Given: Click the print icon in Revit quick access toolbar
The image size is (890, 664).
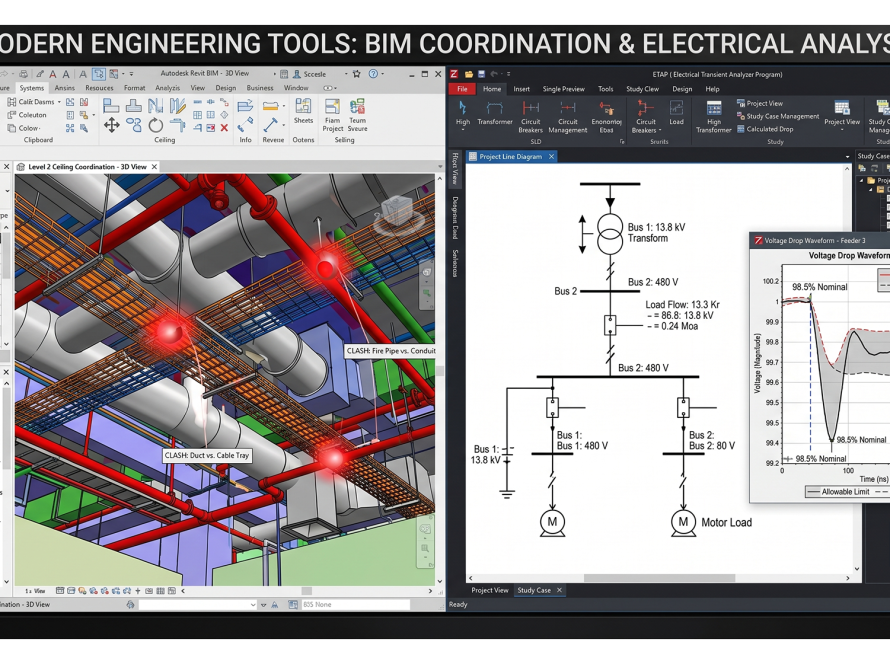Looking at the screenshot, I should pos(23,74).
